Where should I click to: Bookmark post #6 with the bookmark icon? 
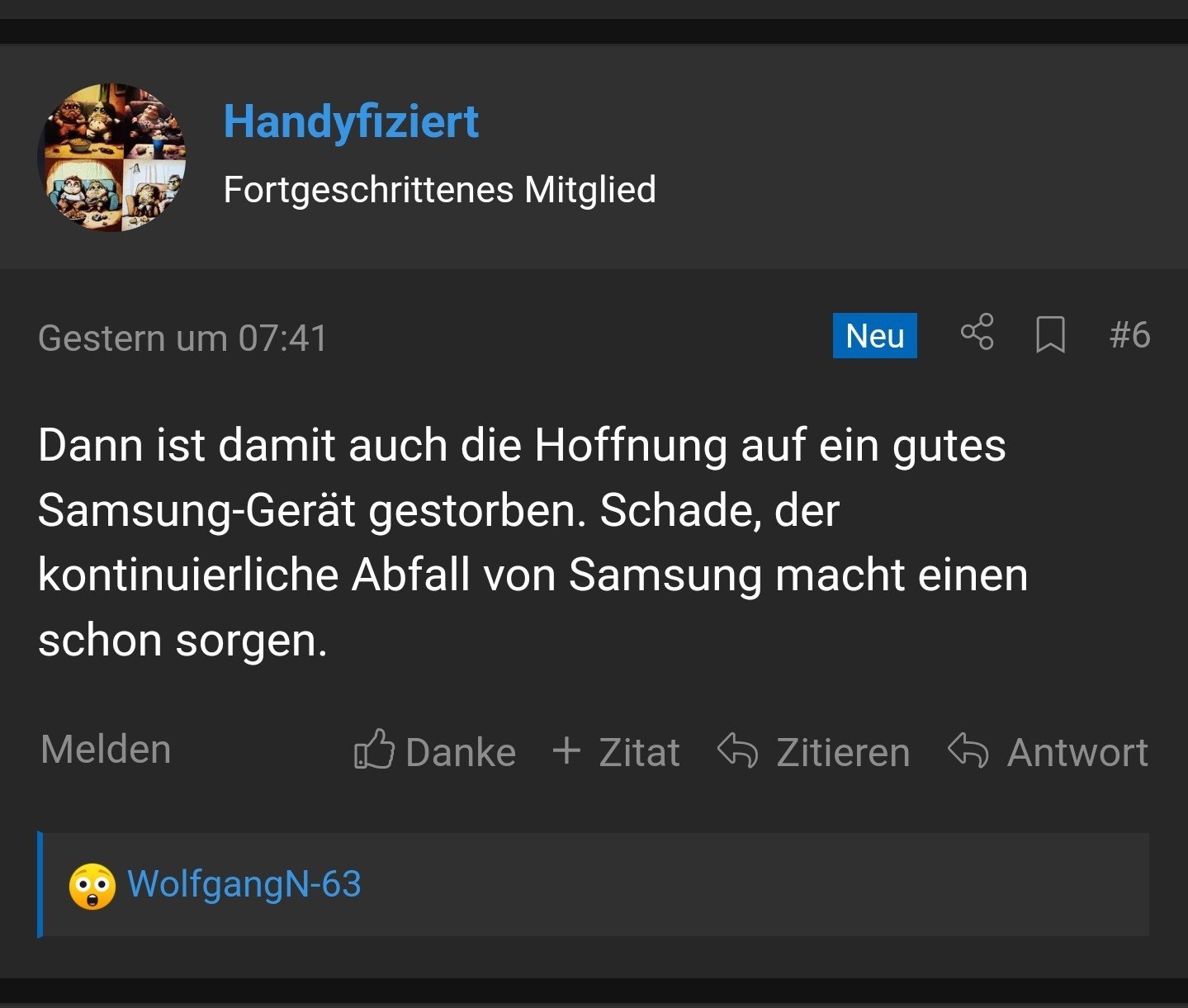pos(1050,335)
